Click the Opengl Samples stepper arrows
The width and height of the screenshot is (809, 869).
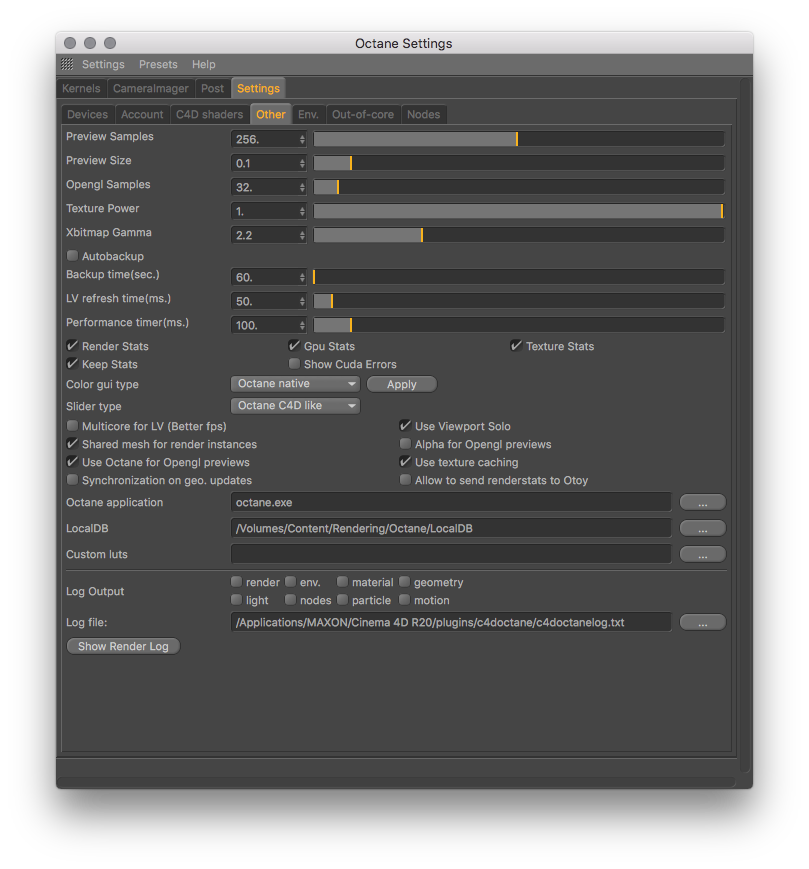[x=302, y=187]
